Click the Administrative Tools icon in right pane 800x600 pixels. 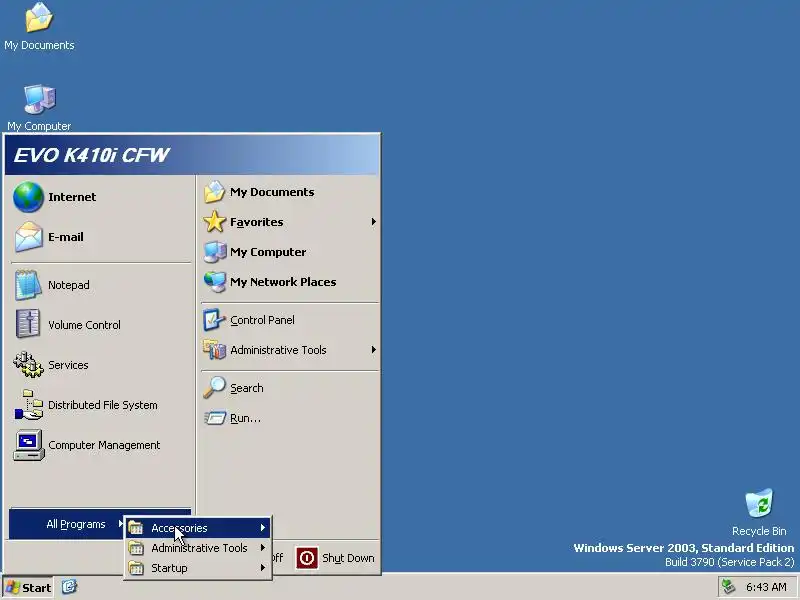pyautogui.click(x=214, y=350)
